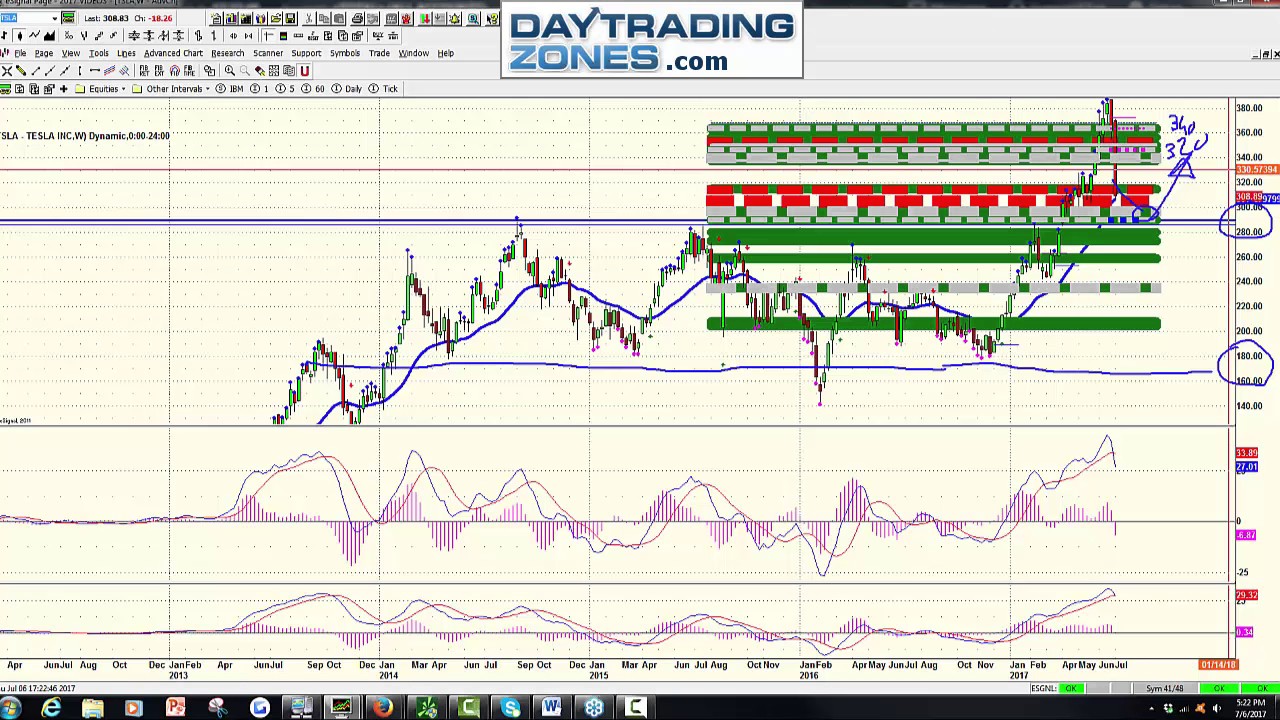Expand the TSLA symbol dropdown
The width and height of the screenshot is (1280, 720).
[55, 18]
